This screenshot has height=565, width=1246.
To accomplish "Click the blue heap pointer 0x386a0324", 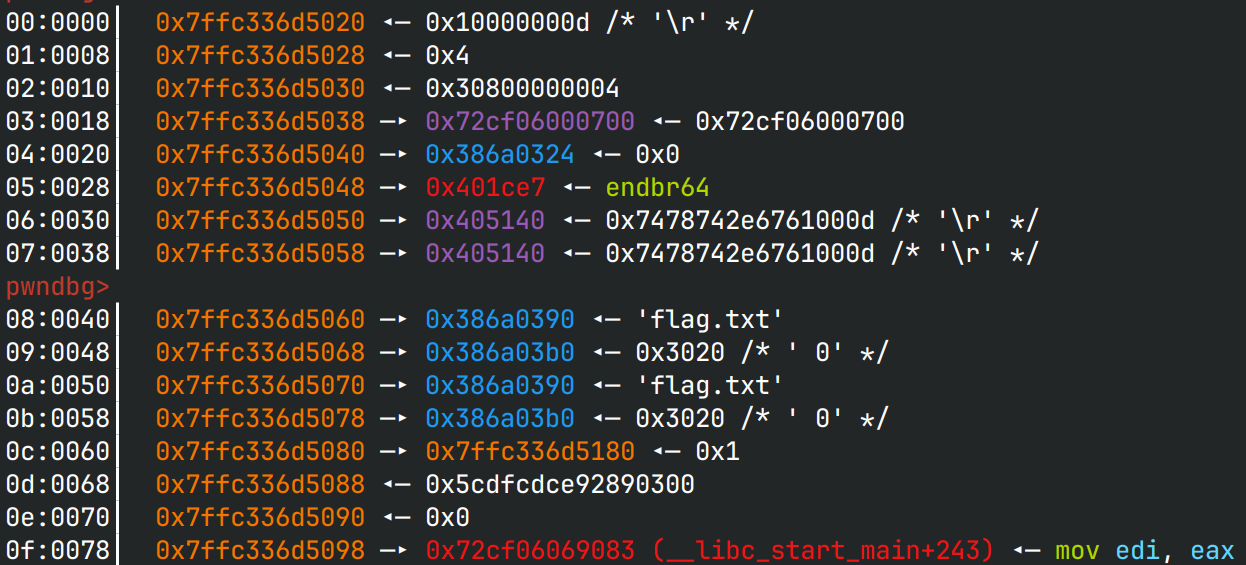I will pyautogui.click(x=500, y=154).
